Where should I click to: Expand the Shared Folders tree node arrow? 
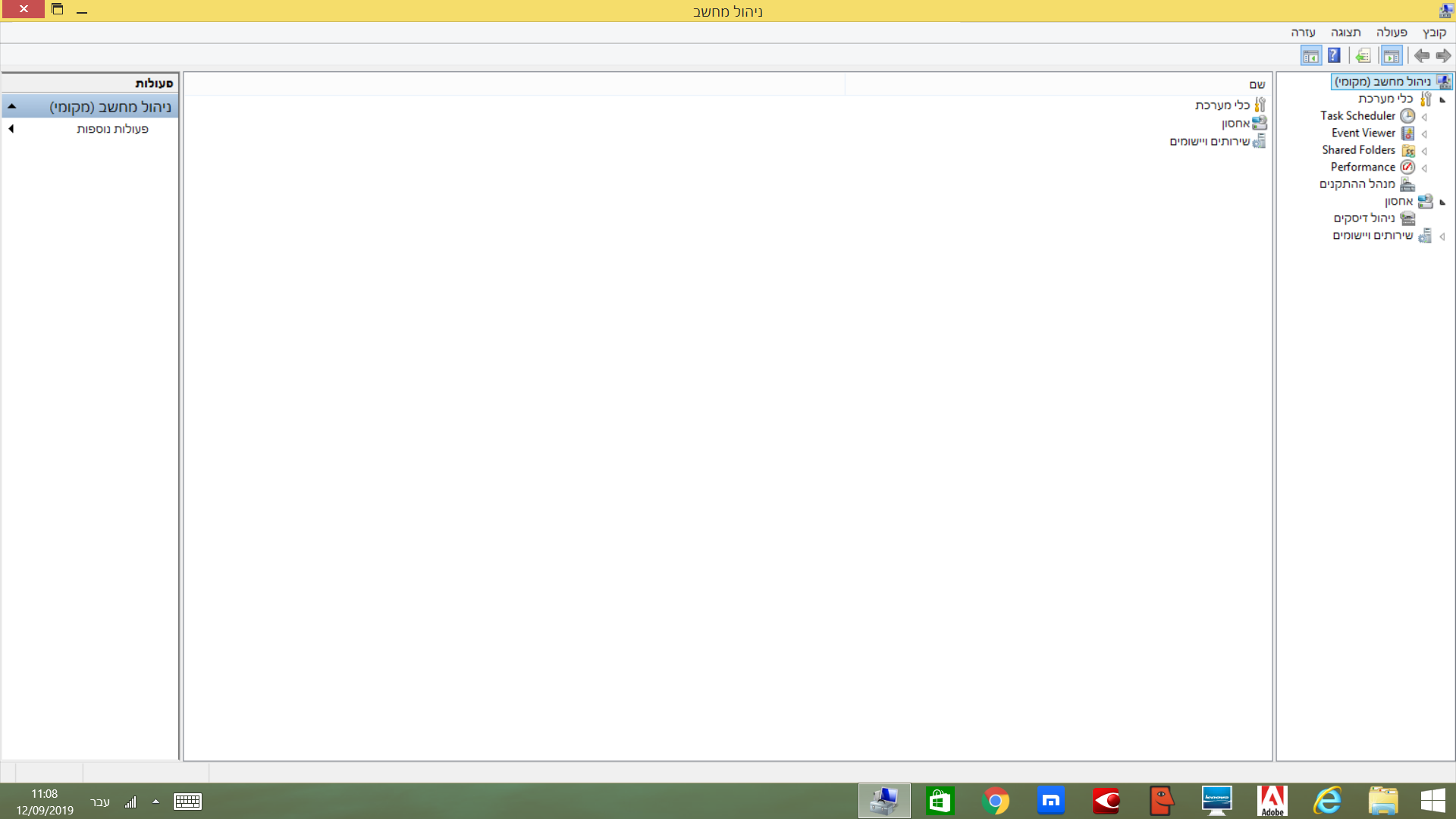[1424, 151]
